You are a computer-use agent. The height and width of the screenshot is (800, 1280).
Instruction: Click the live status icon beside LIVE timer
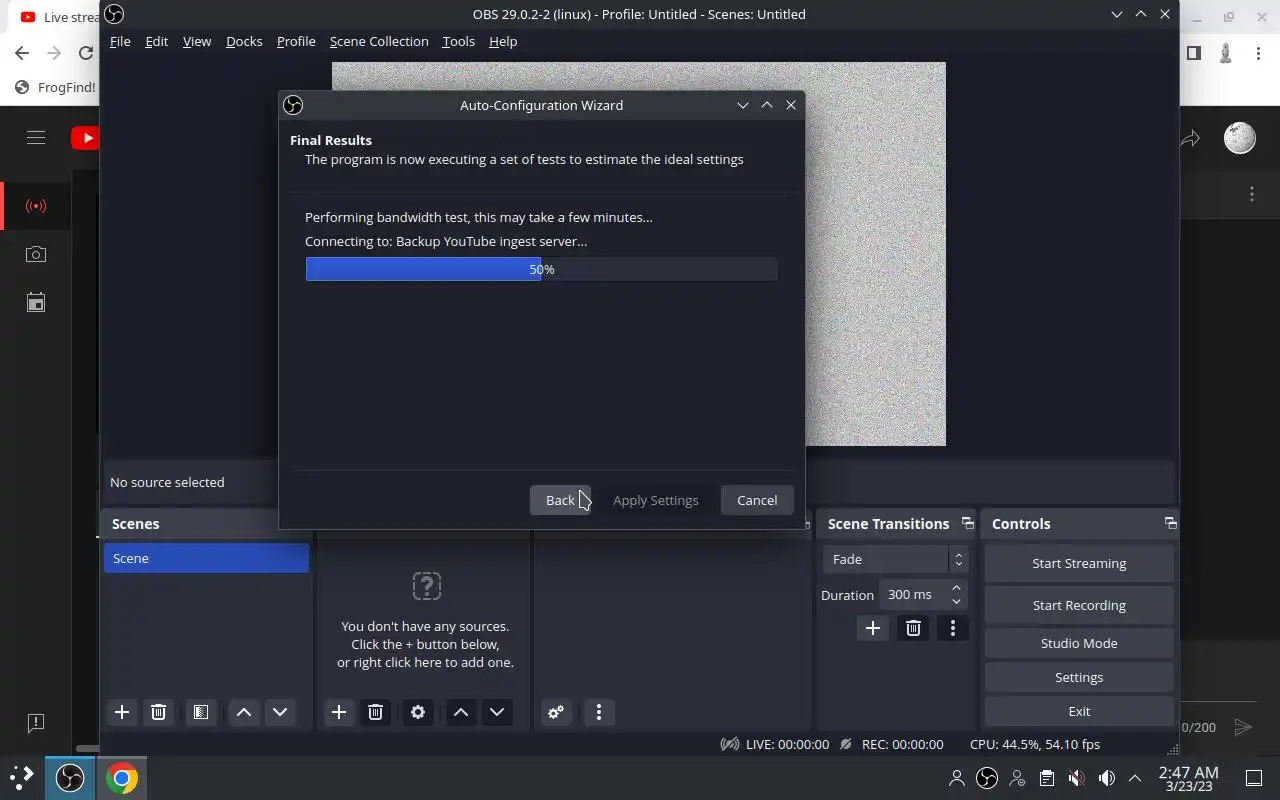pyautogui.click(x=730, y=744)
